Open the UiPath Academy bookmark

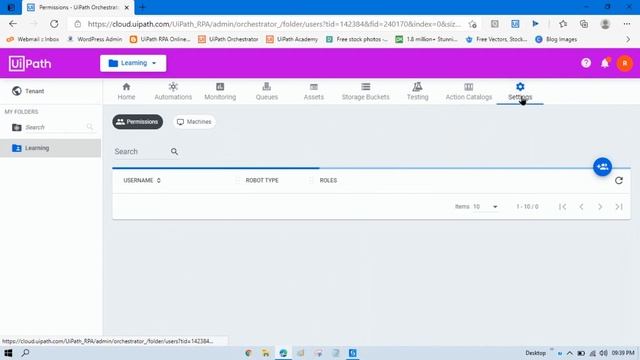292,39
